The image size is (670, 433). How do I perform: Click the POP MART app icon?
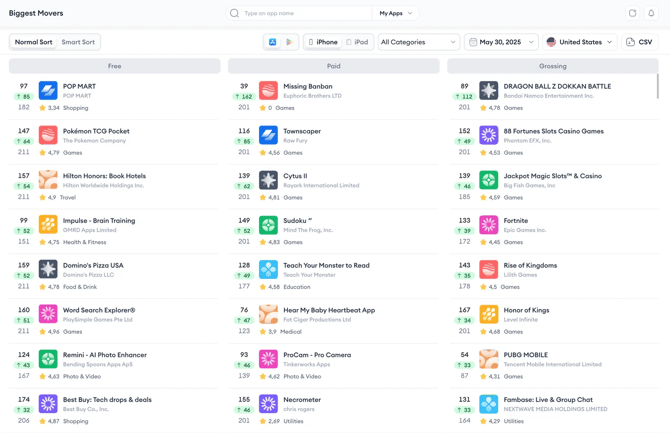coord(48,91)
